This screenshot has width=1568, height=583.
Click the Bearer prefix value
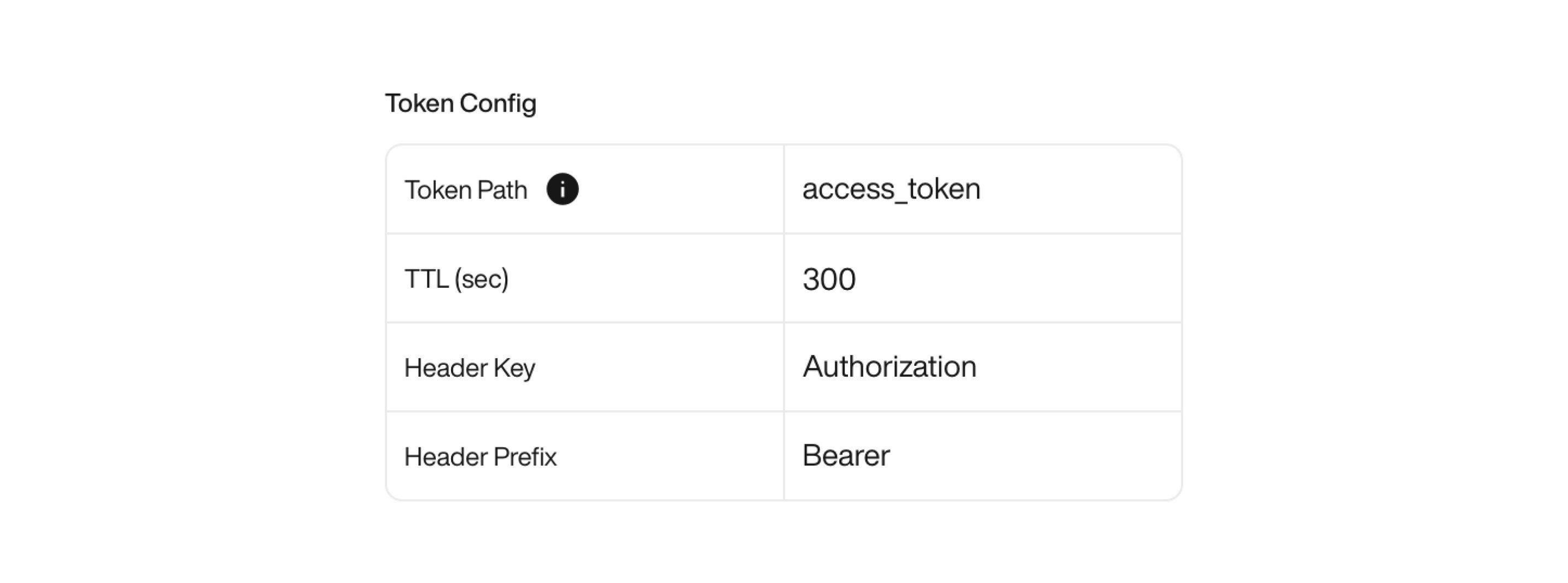tap(846, 455)
